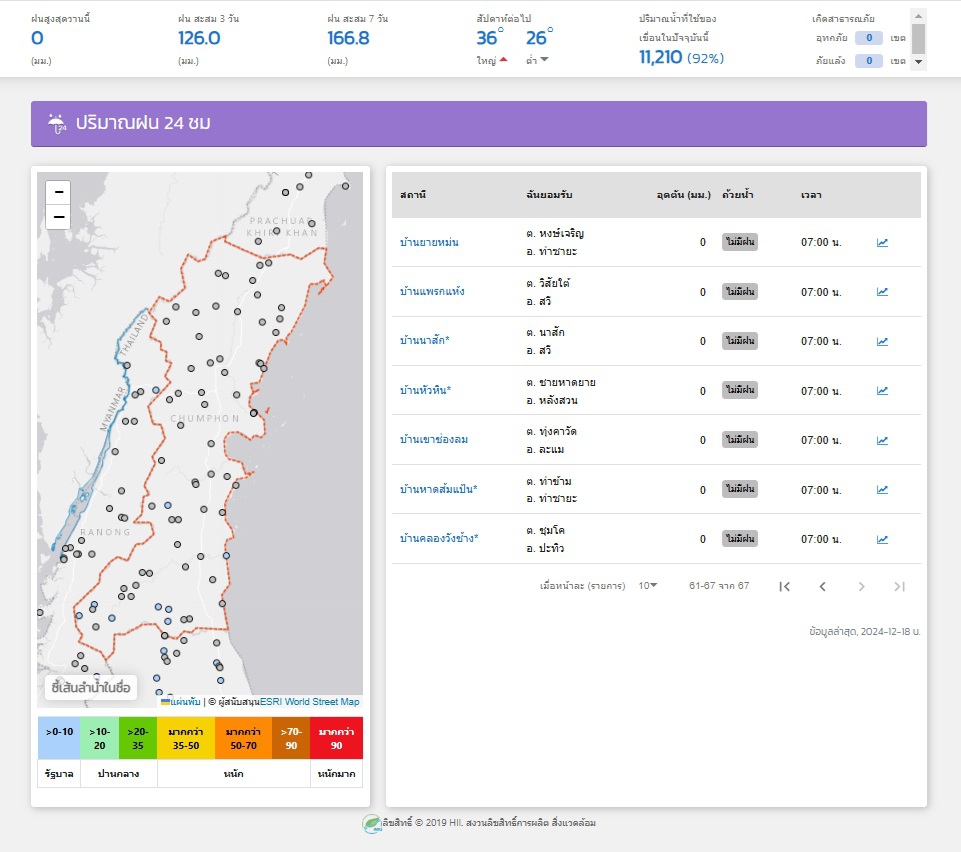Select the 50-70 orange legend swatch
Screen dimensions: 961x852
[243, 738]
